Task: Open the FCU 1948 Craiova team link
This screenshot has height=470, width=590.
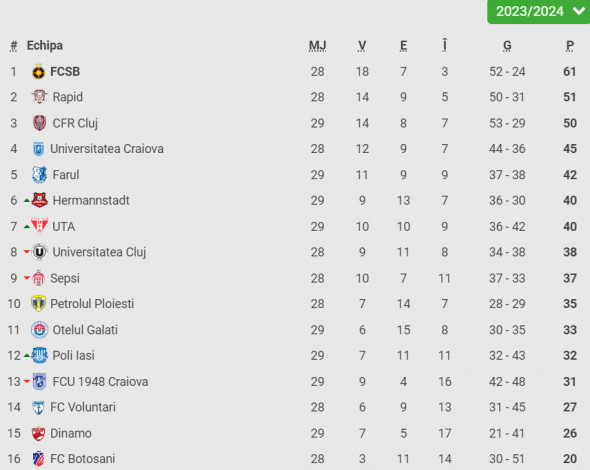Action: click(100, 382)
